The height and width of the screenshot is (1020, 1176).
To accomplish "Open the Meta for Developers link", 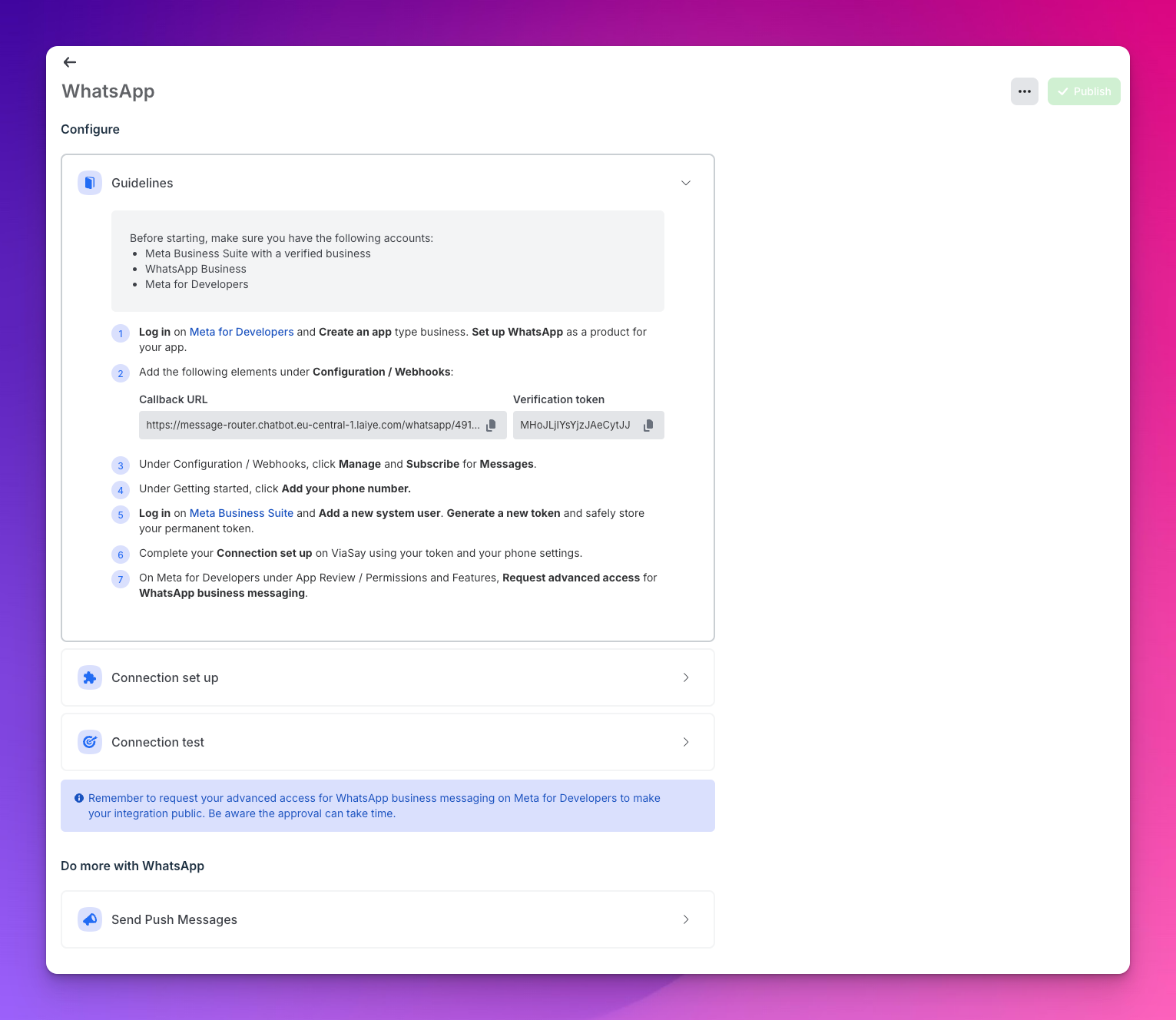I will pyautogui.click(x=241, y=332).
